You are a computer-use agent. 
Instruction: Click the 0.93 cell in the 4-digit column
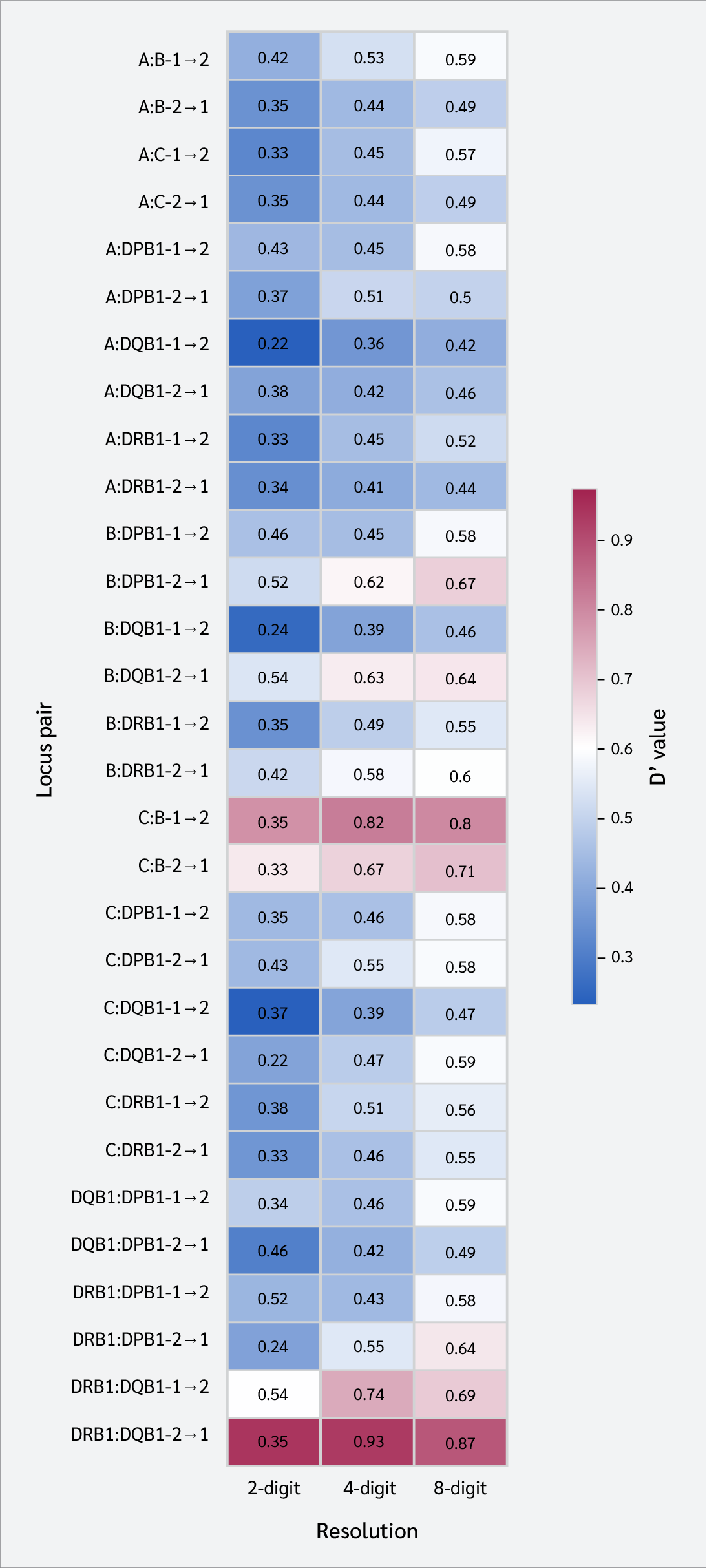coord(368,1441)
